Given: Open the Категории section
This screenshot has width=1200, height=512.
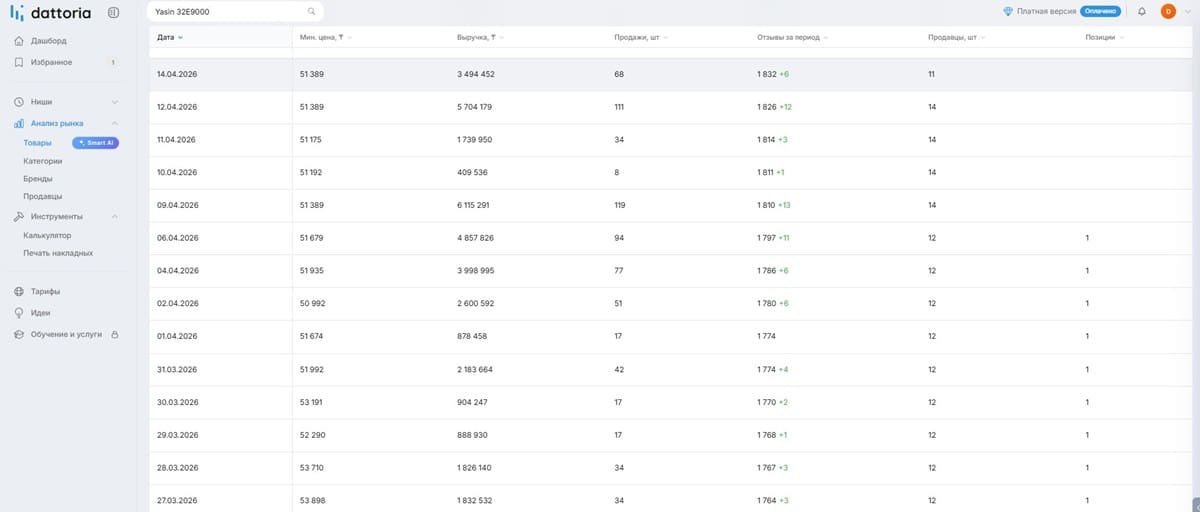Looking at the screenshot, I should point(43,160).
